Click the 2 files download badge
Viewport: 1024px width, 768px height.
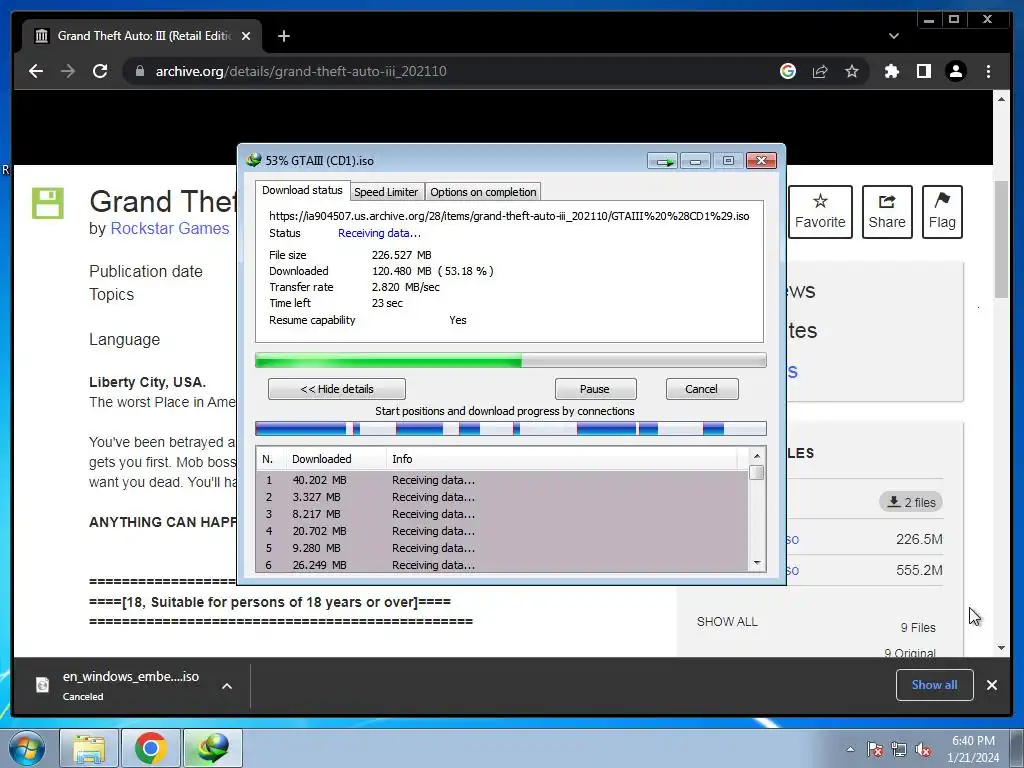911,502
